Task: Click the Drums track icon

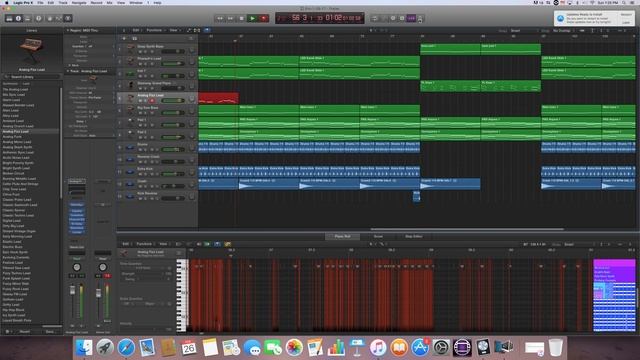Action: [130, 147]
